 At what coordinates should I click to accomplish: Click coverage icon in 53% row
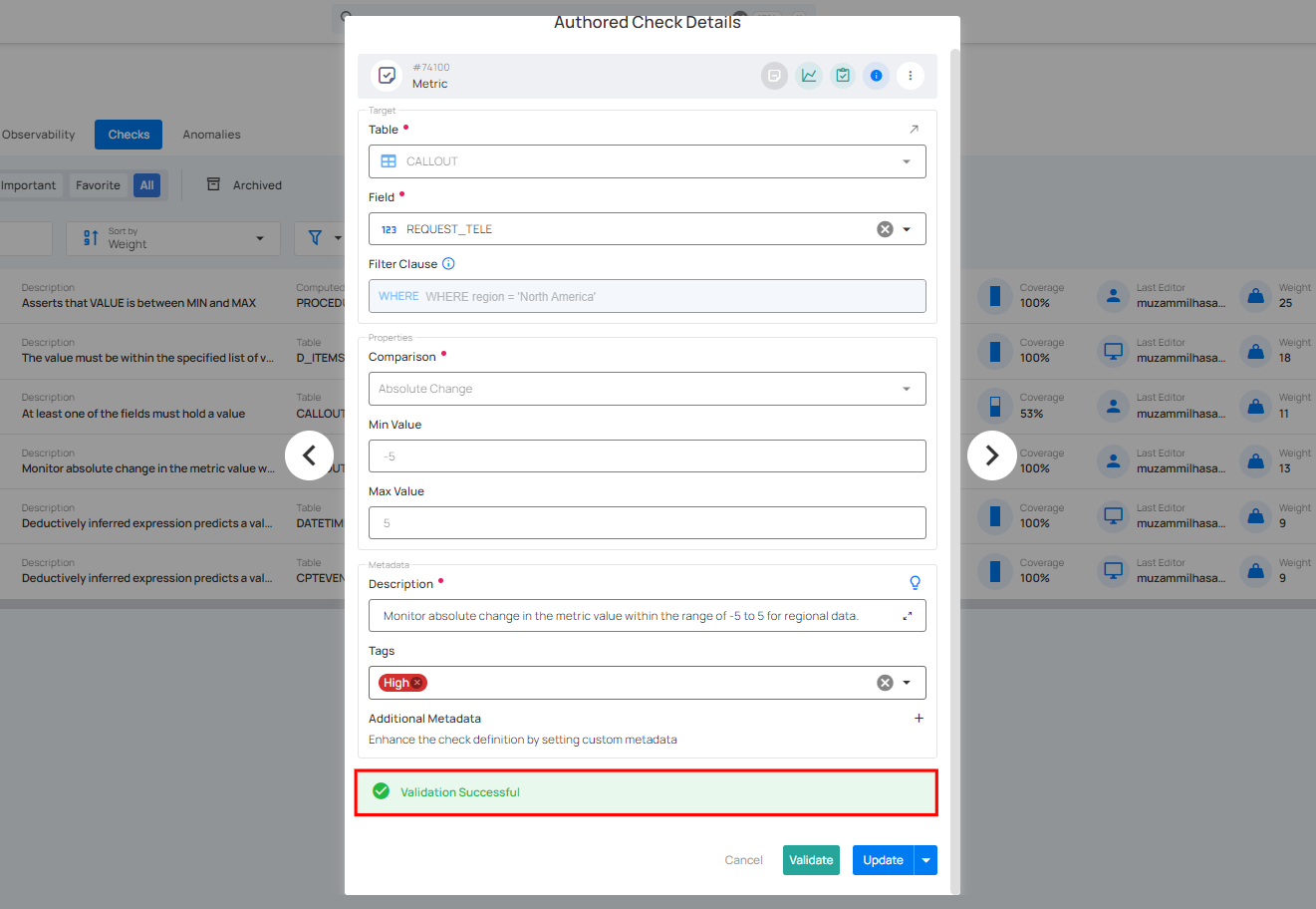coord(994,406)
